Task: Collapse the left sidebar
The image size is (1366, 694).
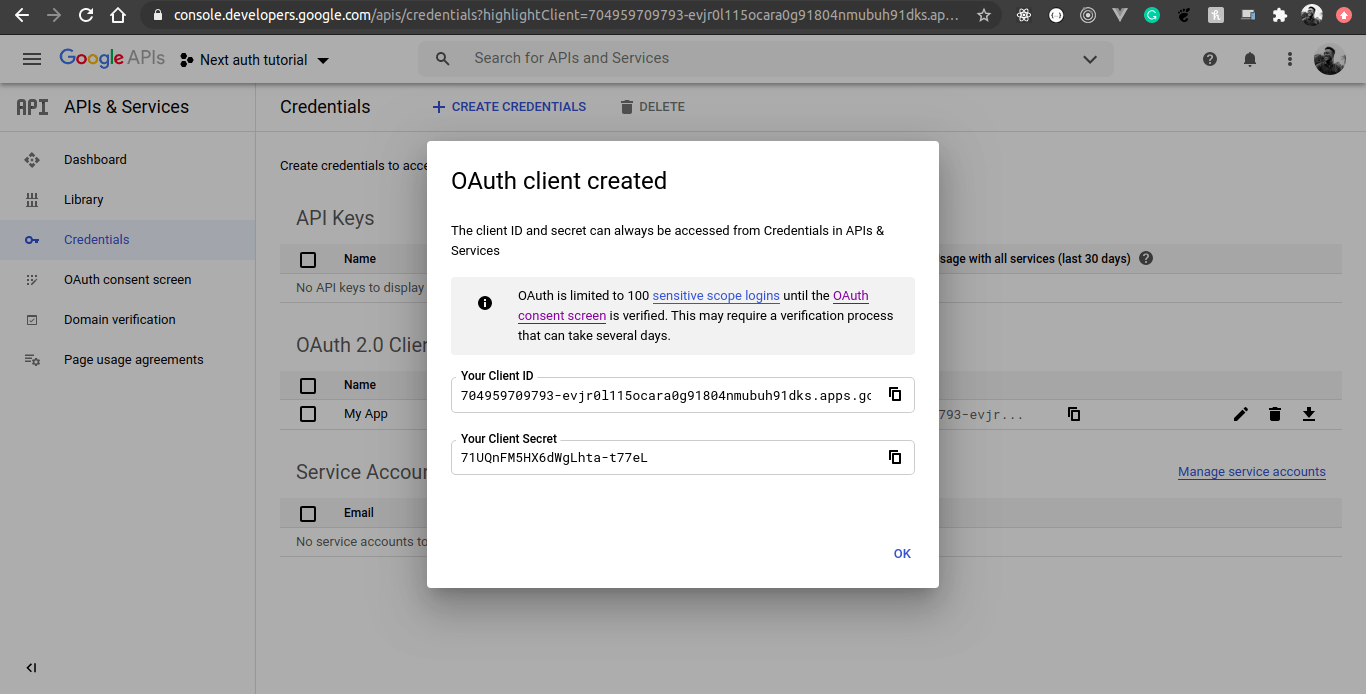Action: tap(30, 667)
